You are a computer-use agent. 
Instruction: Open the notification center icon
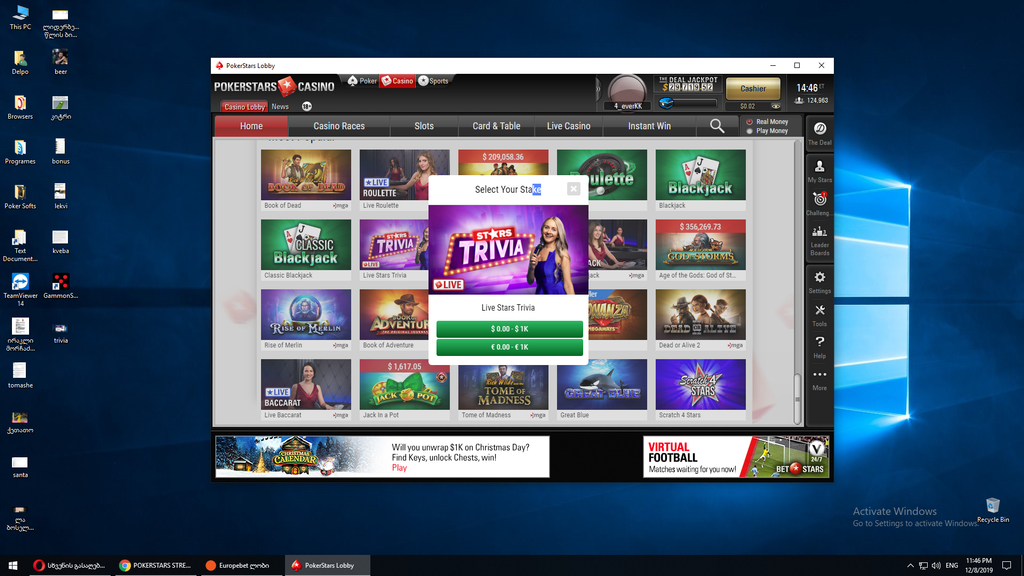point(1006,566)
